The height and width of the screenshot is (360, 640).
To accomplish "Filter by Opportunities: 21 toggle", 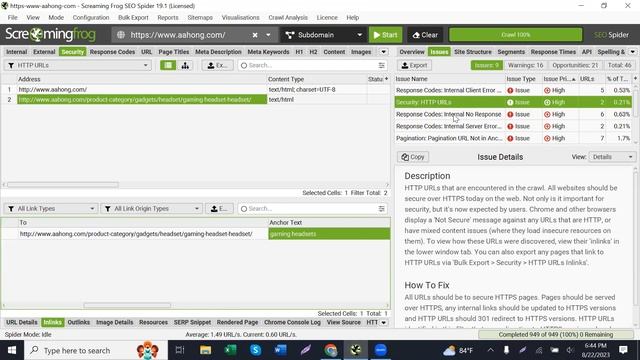I will coord(575,65).
